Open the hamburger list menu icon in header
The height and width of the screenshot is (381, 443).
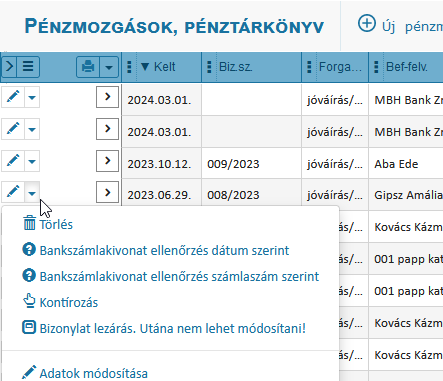click(28, 67)
